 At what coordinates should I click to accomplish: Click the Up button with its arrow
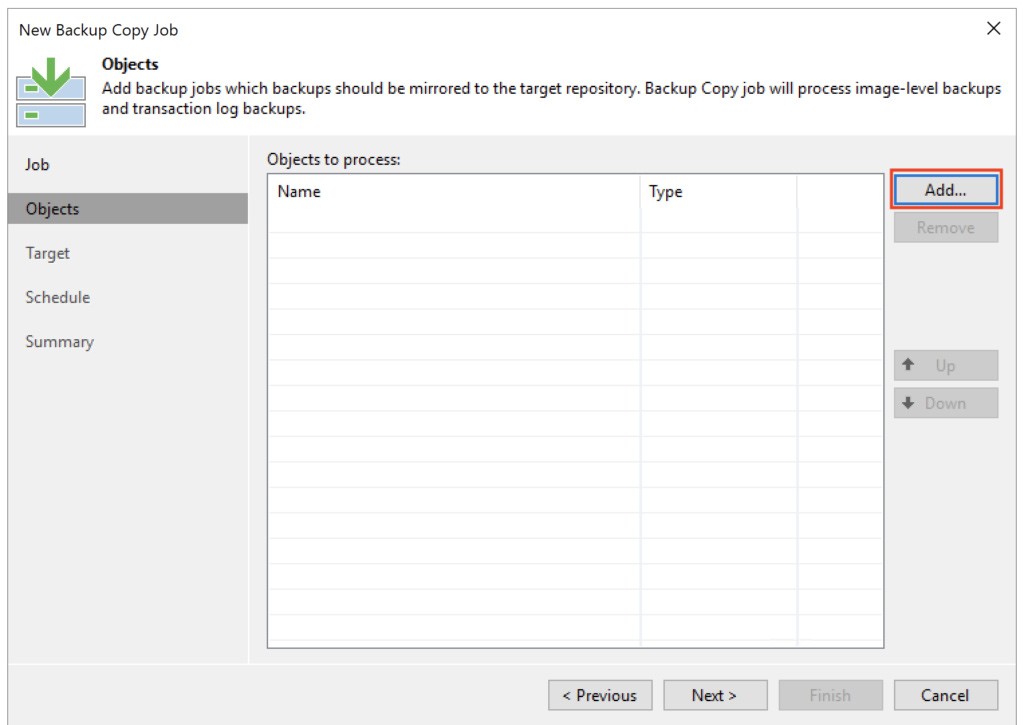[x=945, y=365]
